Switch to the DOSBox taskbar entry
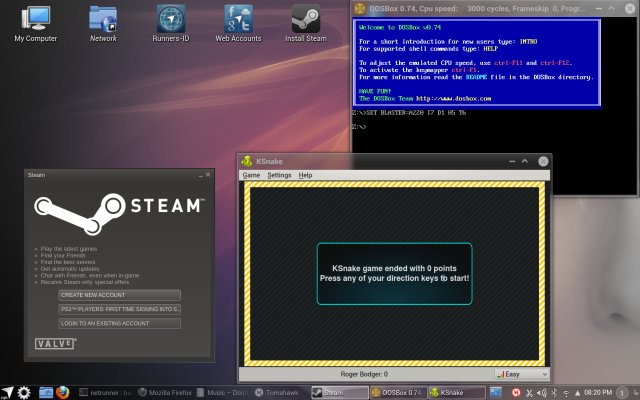Viewport: 640px width, 400px height. [x=399, y=392]
